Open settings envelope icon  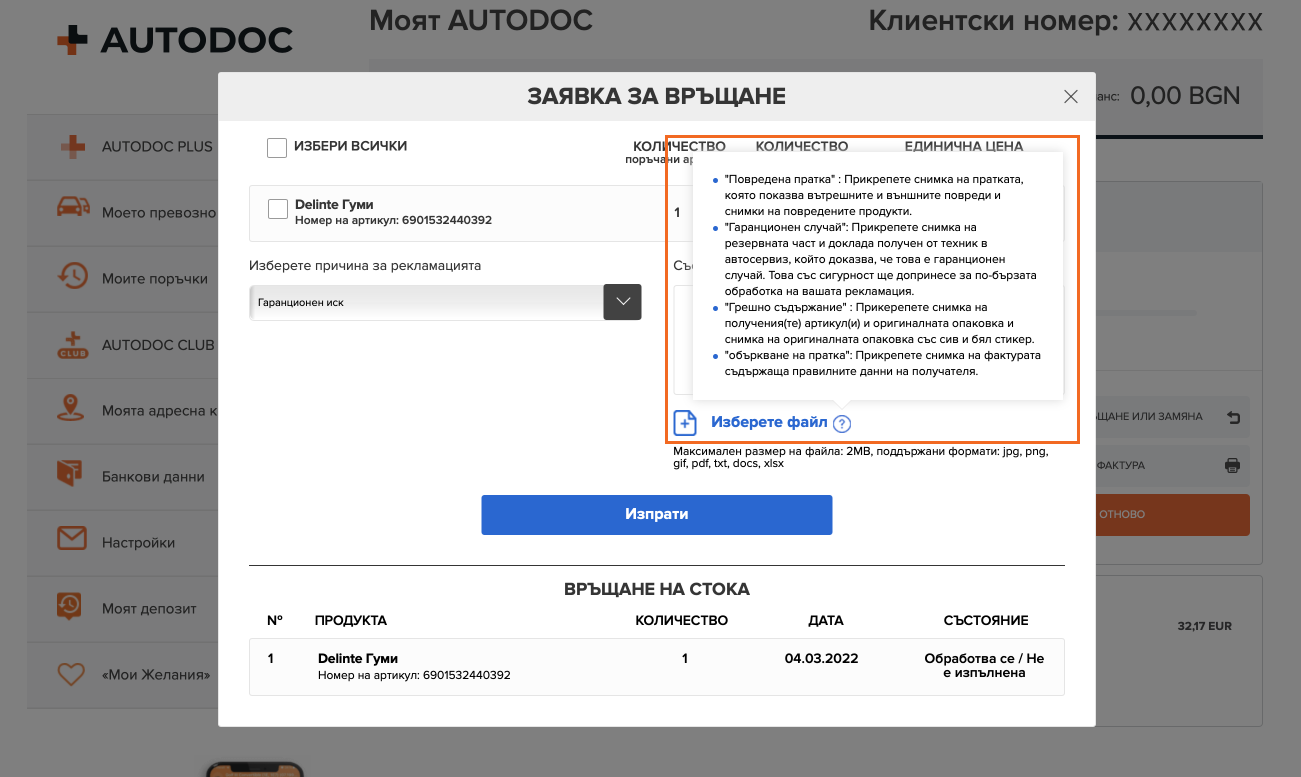(x=71, y=541)
